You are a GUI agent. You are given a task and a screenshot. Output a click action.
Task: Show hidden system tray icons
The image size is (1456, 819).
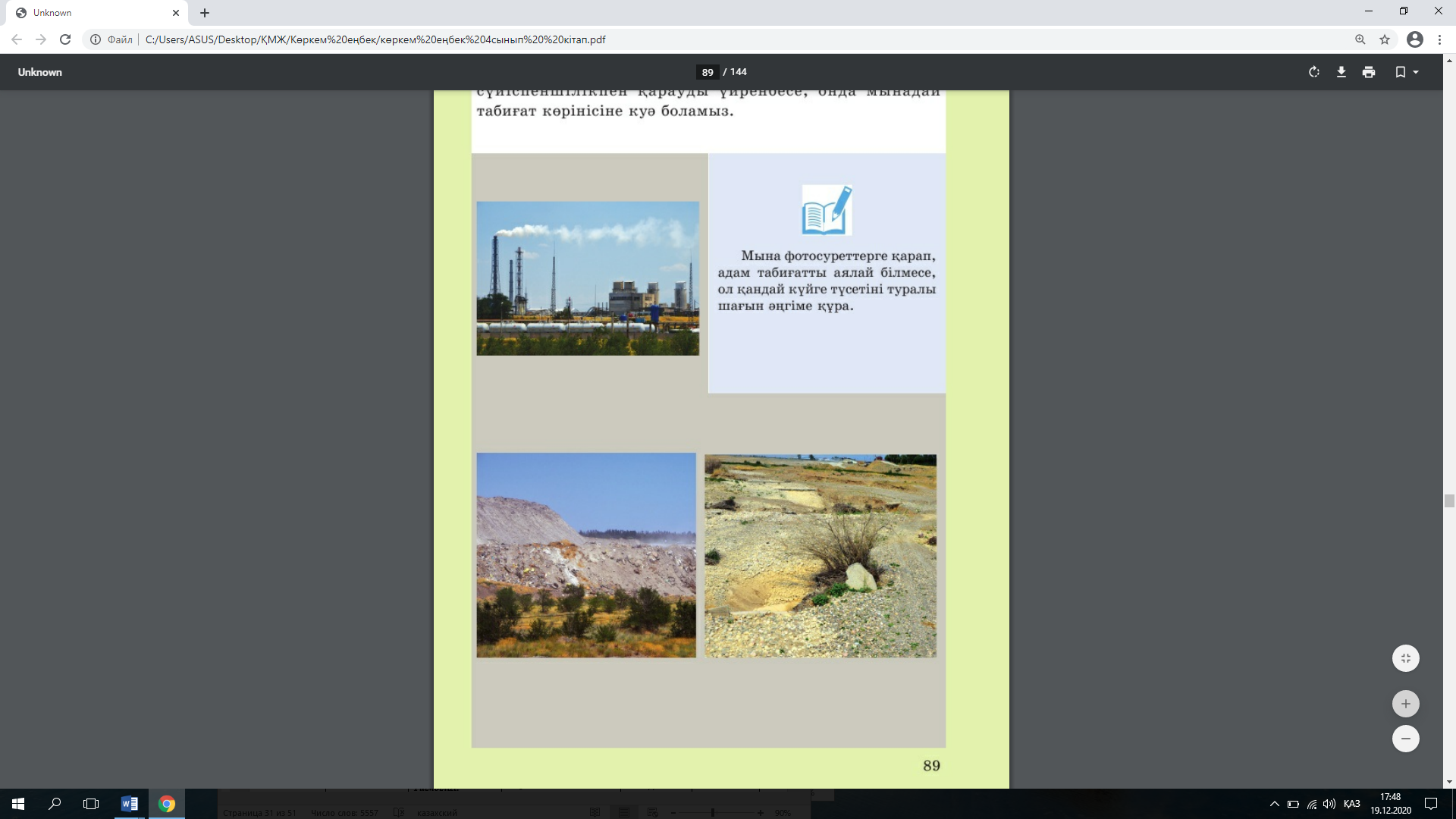pos(1274,804)
